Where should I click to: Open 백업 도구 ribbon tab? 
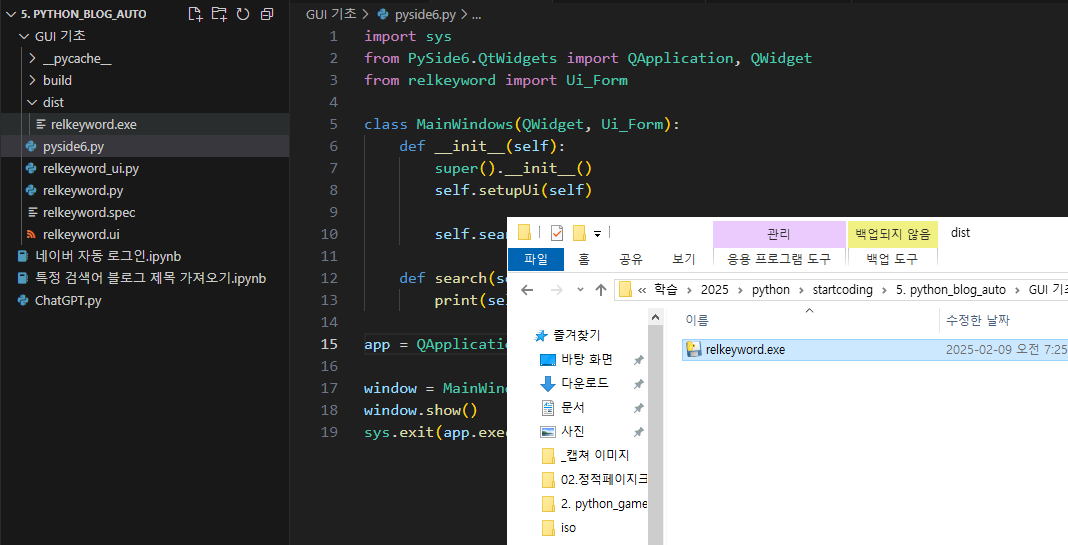892,259
